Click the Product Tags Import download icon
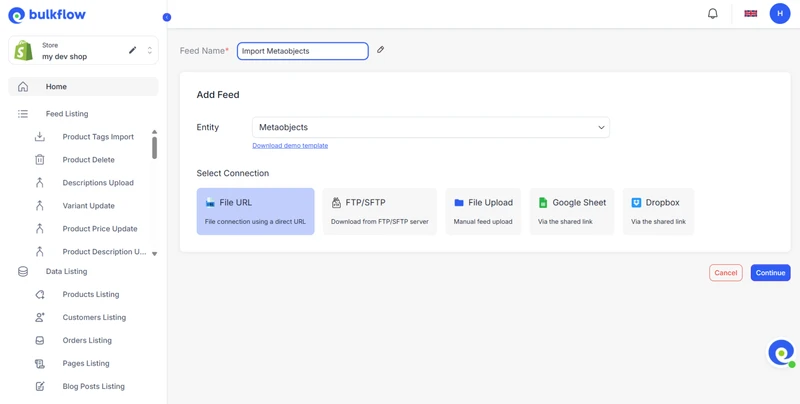The width and height of the screenshot is (800, 404). 40,137
